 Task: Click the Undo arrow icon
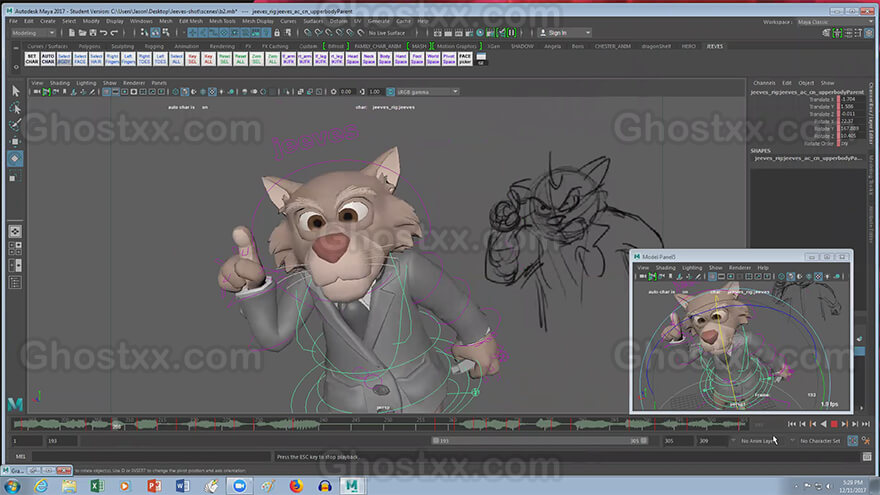(x=104, y=33)
